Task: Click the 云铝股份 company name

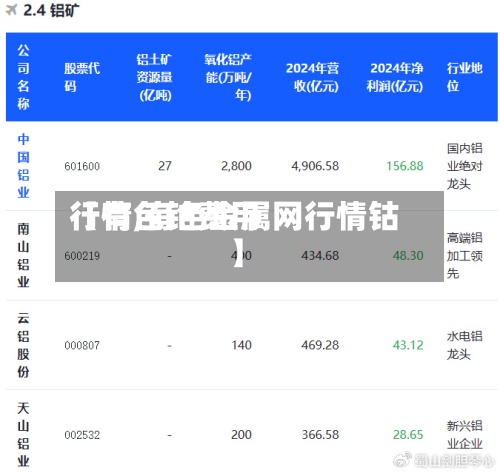Action: point(23,345)
